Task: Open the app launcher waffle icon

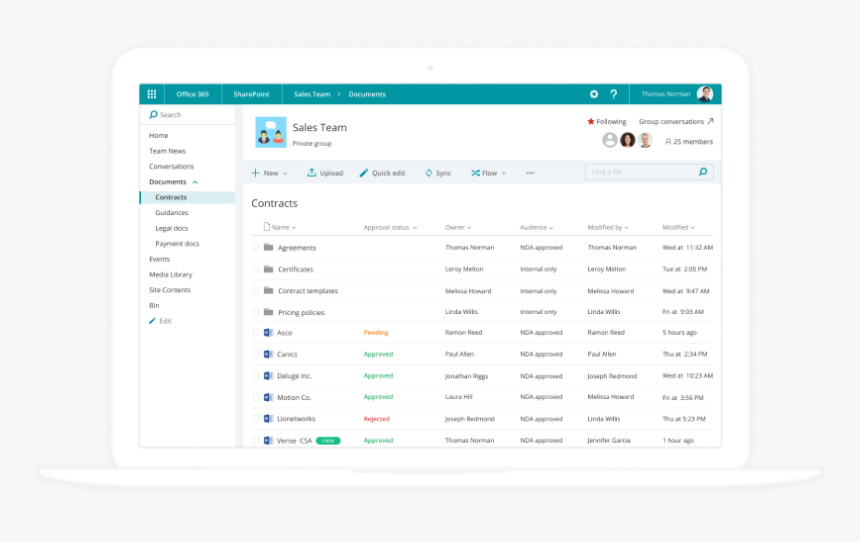Action: pos(152,94)
